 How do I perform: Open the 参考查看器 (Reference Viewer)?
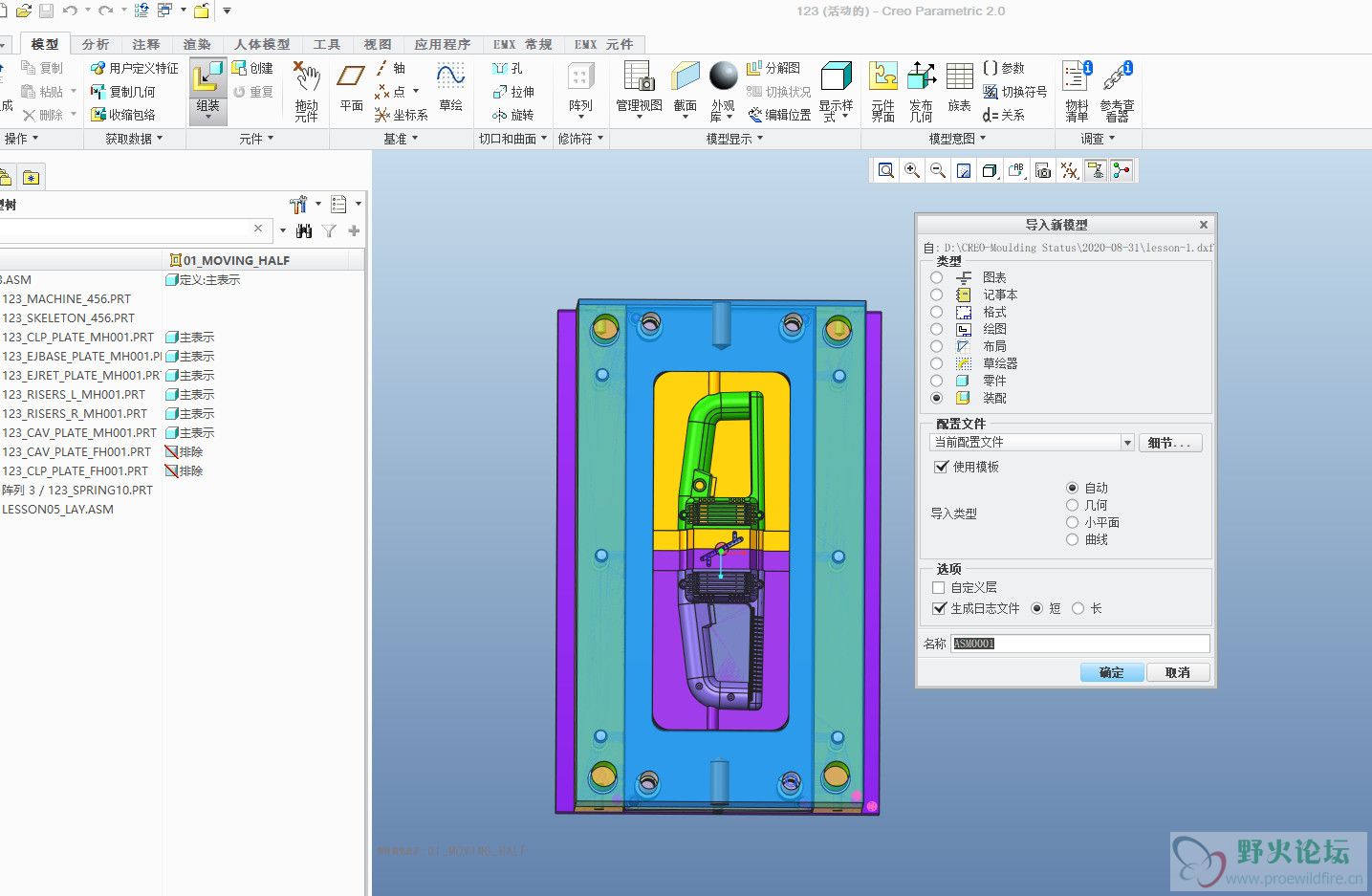(1117, 91)
